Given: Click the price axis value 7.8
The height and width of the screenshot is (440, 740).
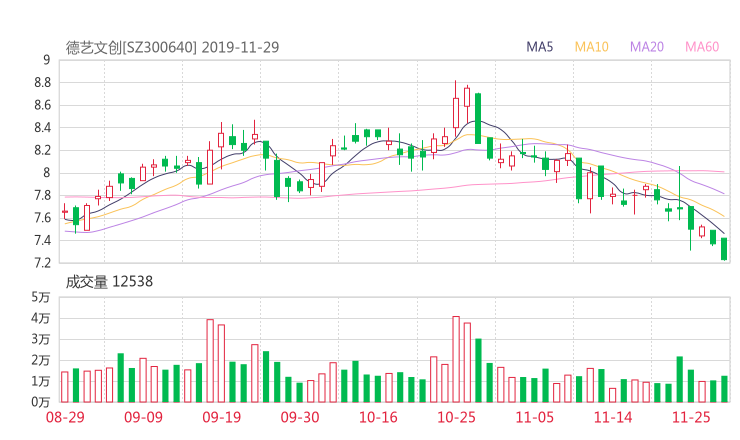Looking at the screenshot, I should click(x=42, y=195).
